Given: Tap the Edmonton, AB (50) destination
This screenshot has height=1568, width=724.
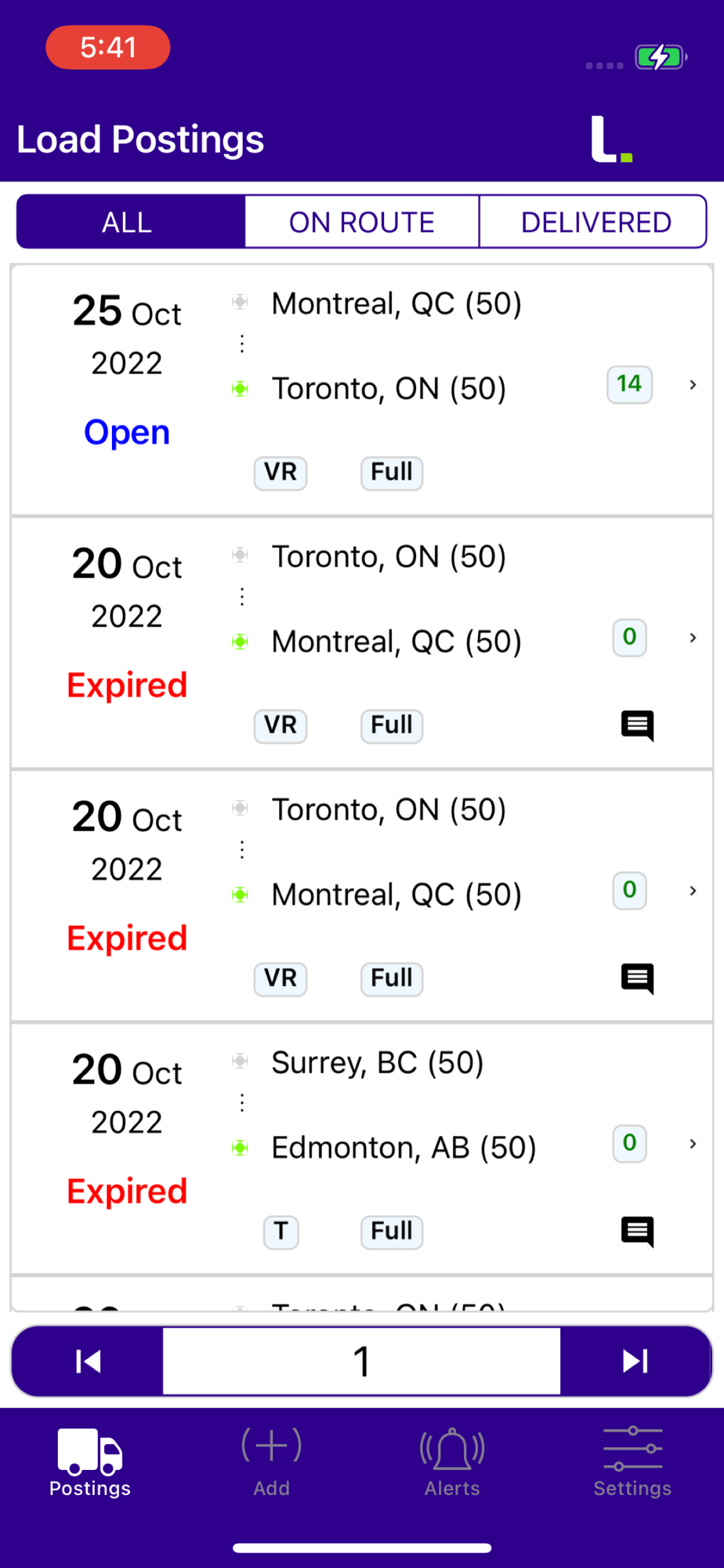Looking at the screenshot, I should pos(404,1147).
